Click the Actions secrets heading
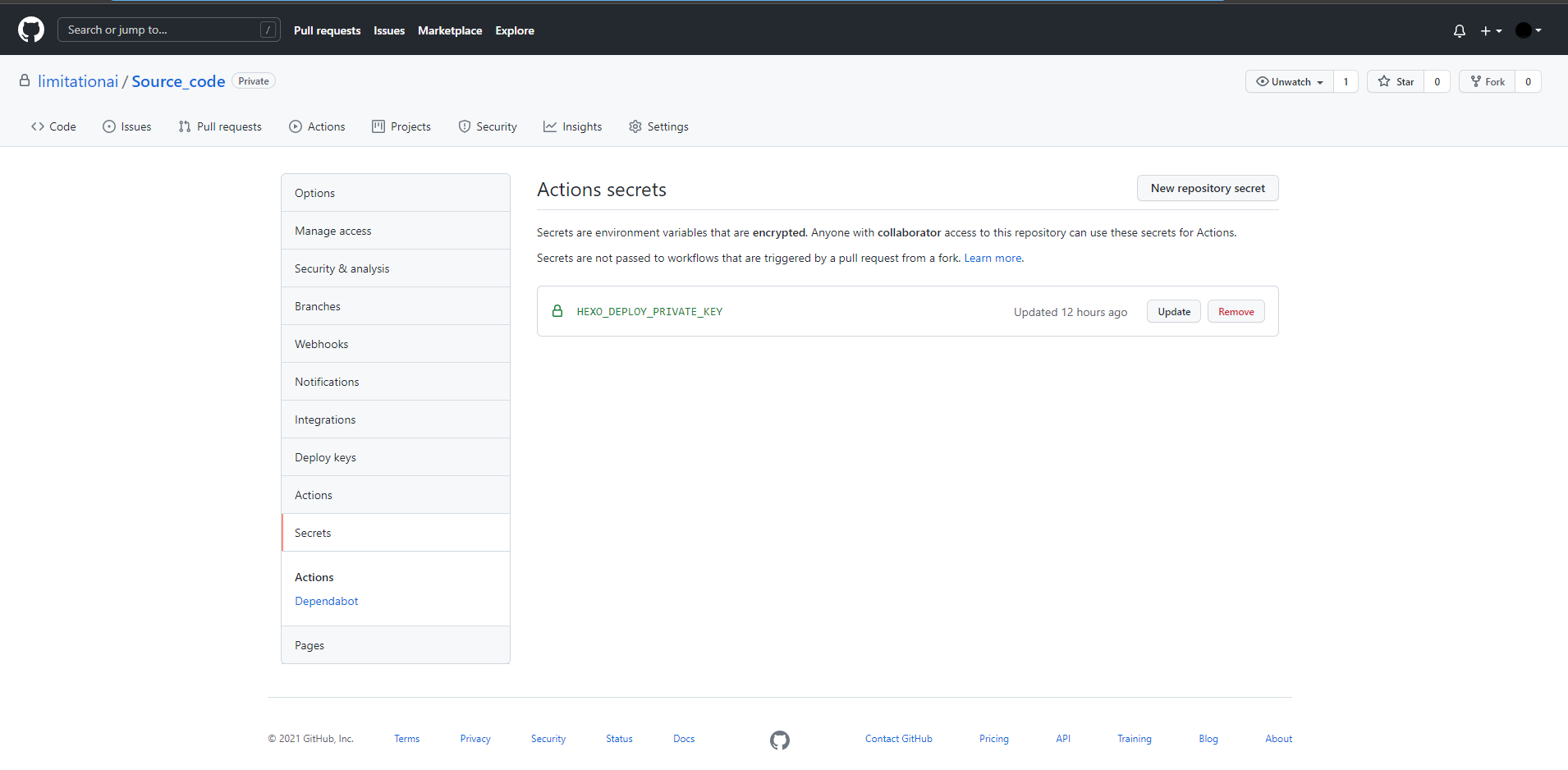 pos(602,190)
